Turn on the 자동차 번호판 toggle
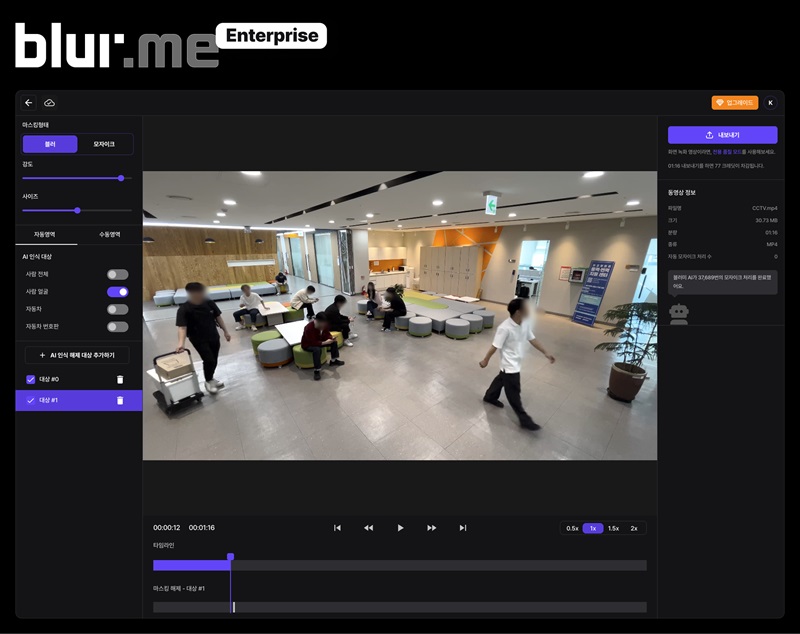800x634 pixels. [x=118, y=326]
